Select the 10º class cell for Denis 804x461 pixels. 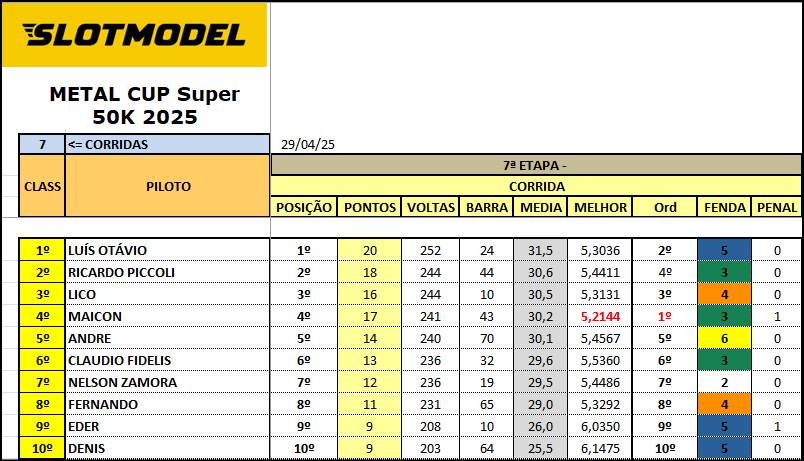[x=42, y=449]
